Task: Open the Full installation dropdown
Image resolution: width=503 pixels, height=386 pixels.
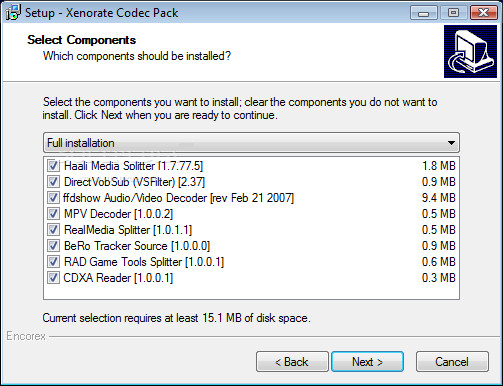Action: [251, 143]
